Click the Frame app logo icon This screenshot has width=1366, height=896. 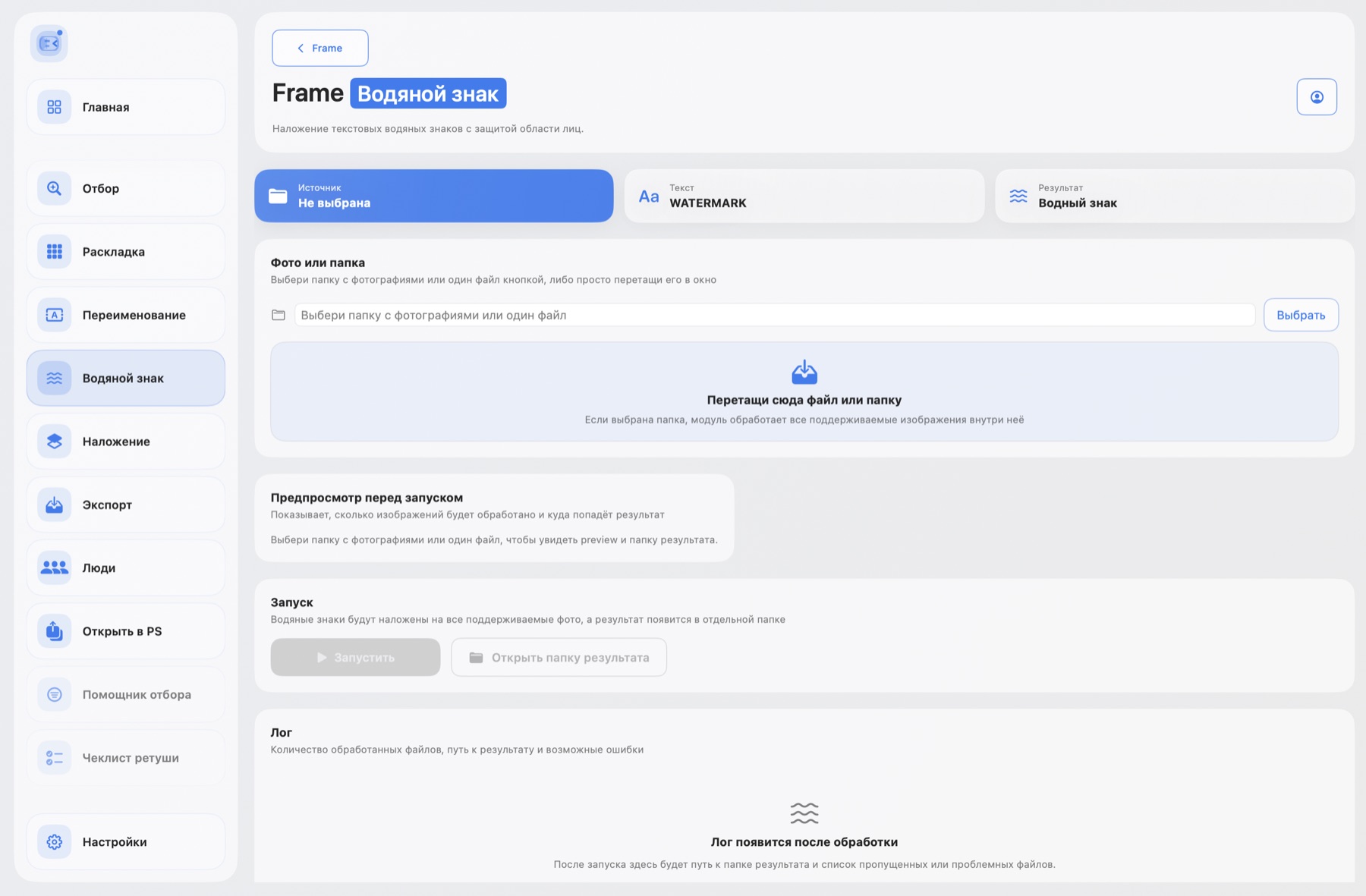pos(49,43)
